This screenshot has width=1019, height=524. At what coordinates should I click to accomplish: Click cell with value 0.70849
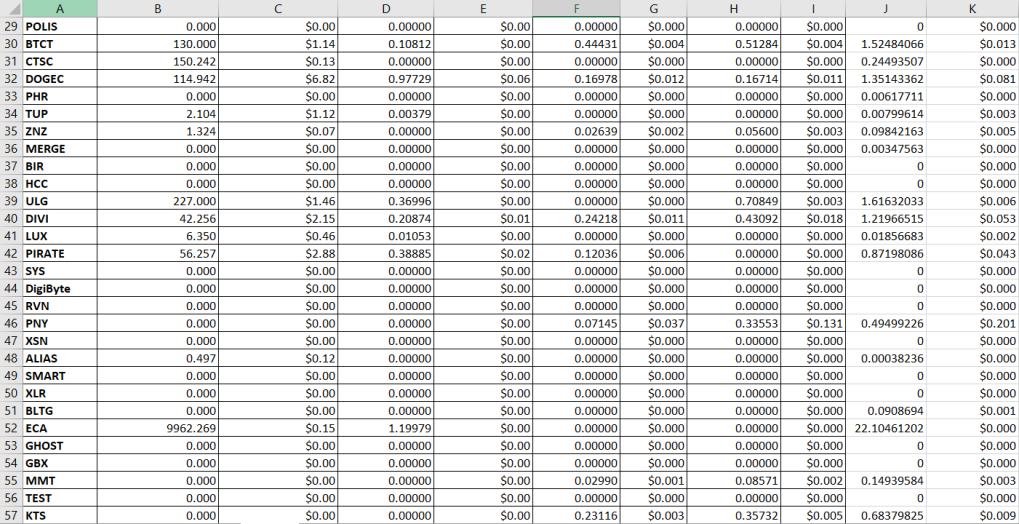(x=734, y=202)
